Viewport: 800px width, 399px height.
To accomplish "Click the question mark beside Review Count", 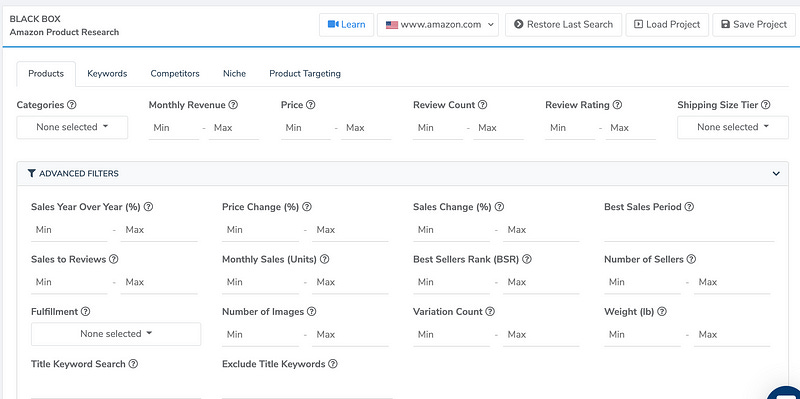I will [x=483, y=105].
